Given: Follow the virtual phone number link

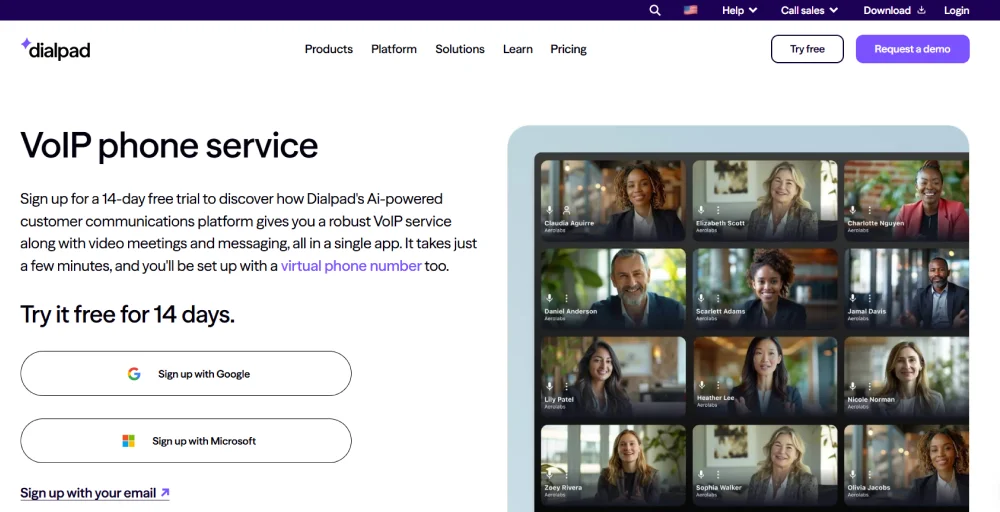Looking at the screenshot, I should pos(351,266).
